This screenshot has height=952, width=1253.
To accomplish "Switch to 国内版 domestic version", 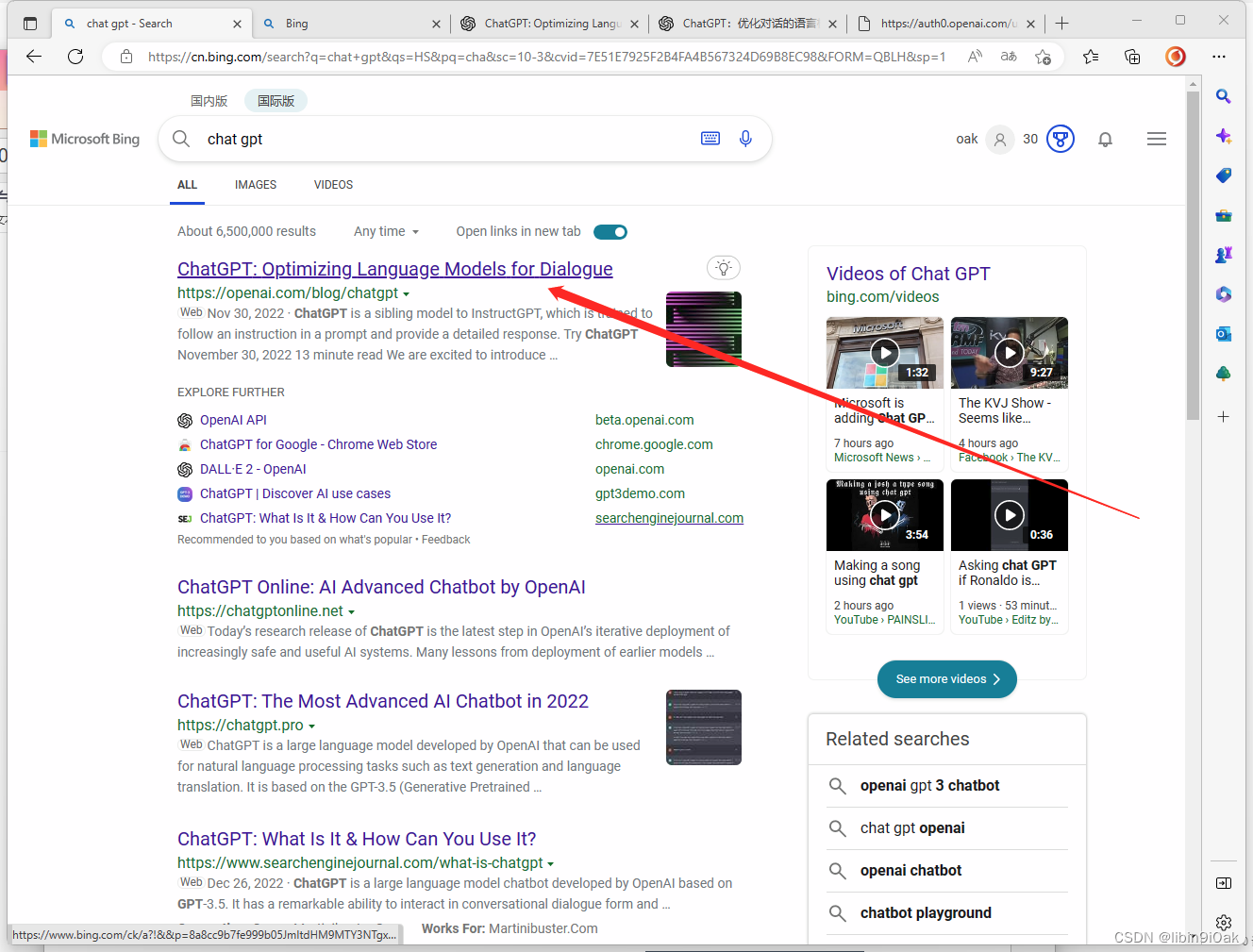I will point(209,101).
